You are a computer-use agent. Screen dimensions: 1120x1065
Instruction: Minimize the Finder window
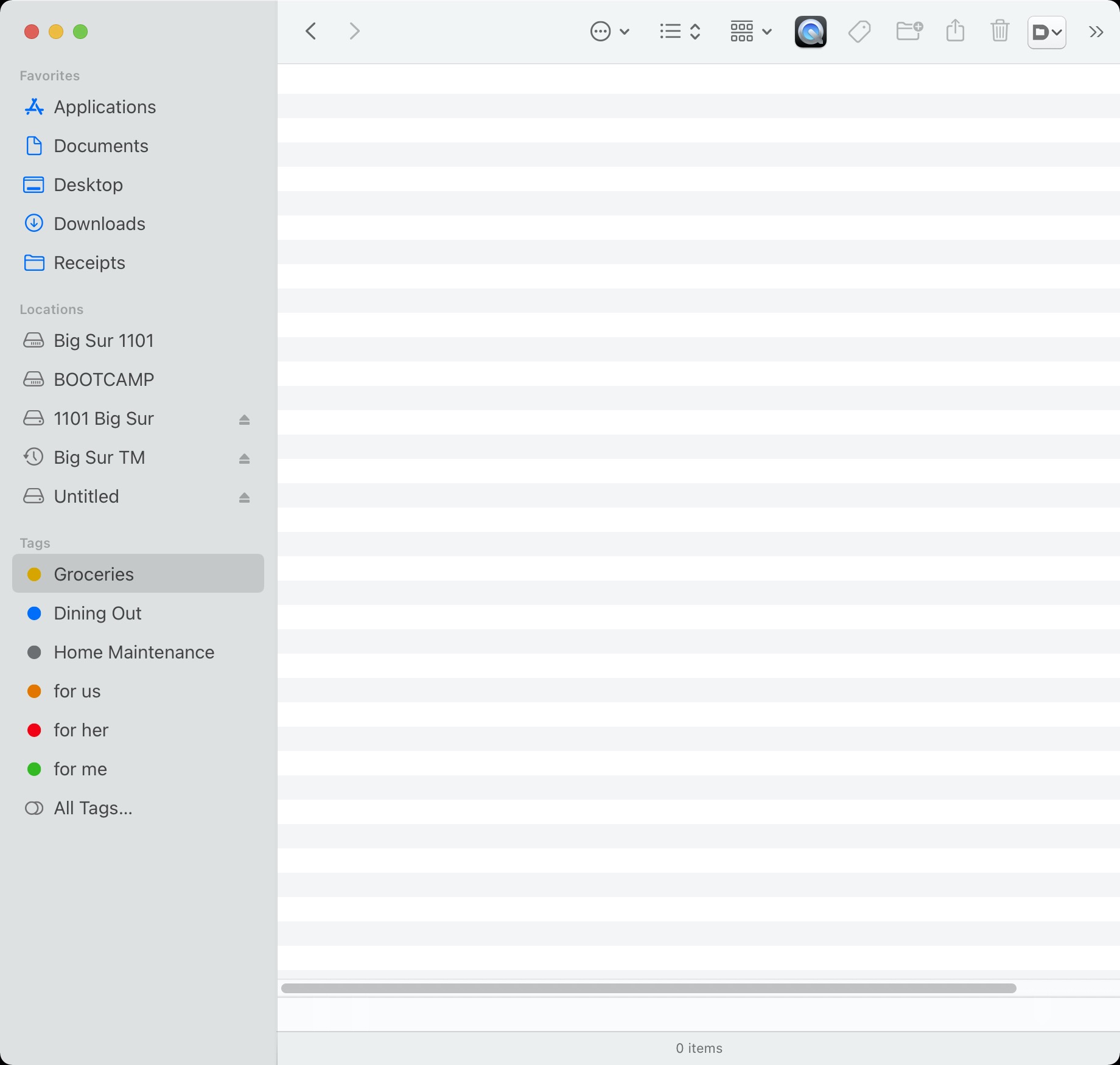click(x=56, y=32)
